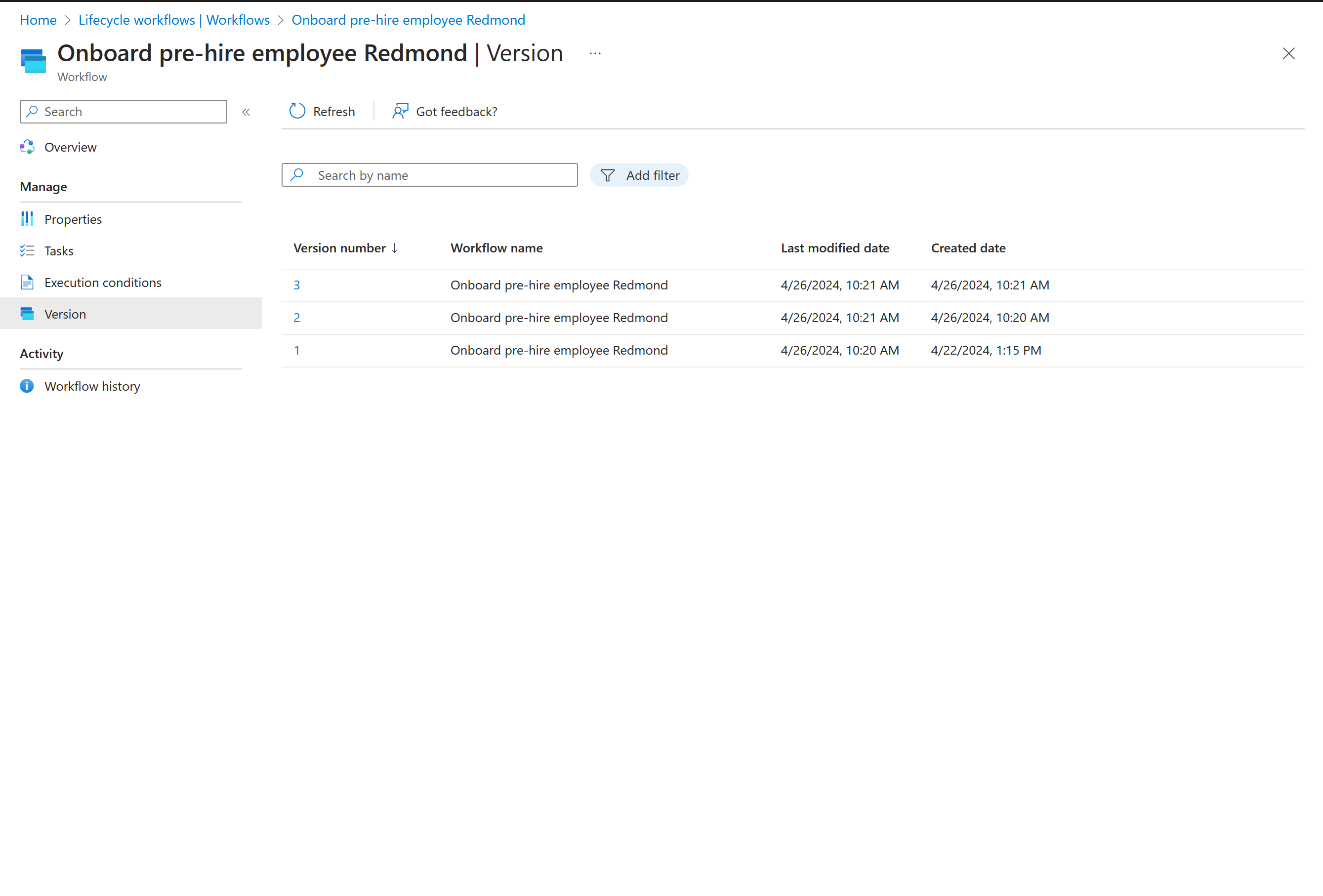1323x896 pixels.
Task: Click the sidebar Search box
Action: 131,112
